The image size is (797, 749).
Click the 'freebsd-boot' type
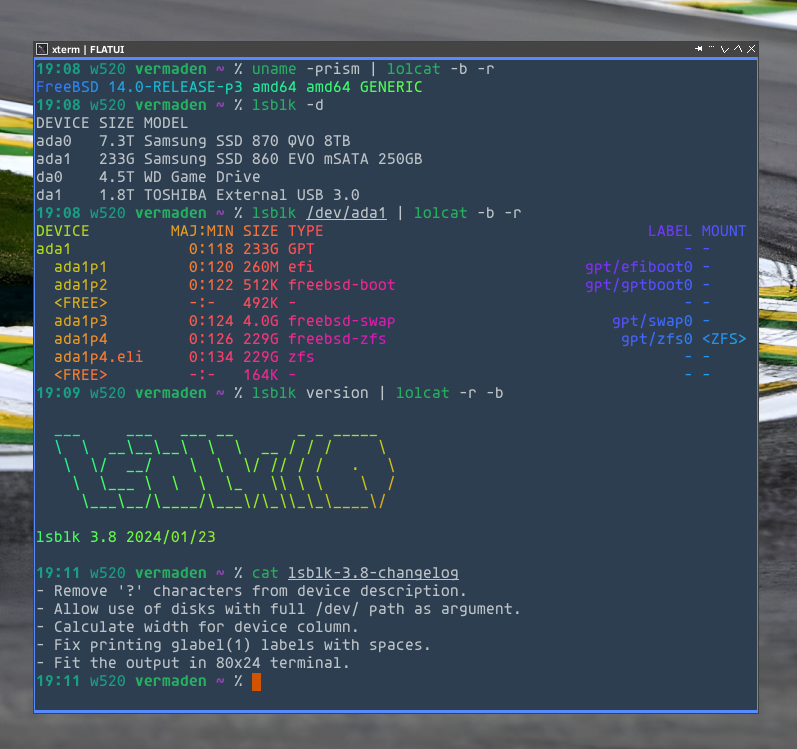pos(342,285)
